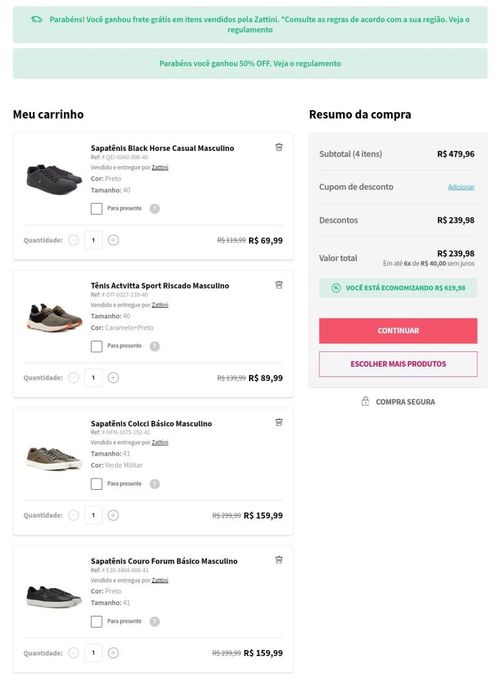Click quantity field of Sapatênis Couro Forum

93,653
